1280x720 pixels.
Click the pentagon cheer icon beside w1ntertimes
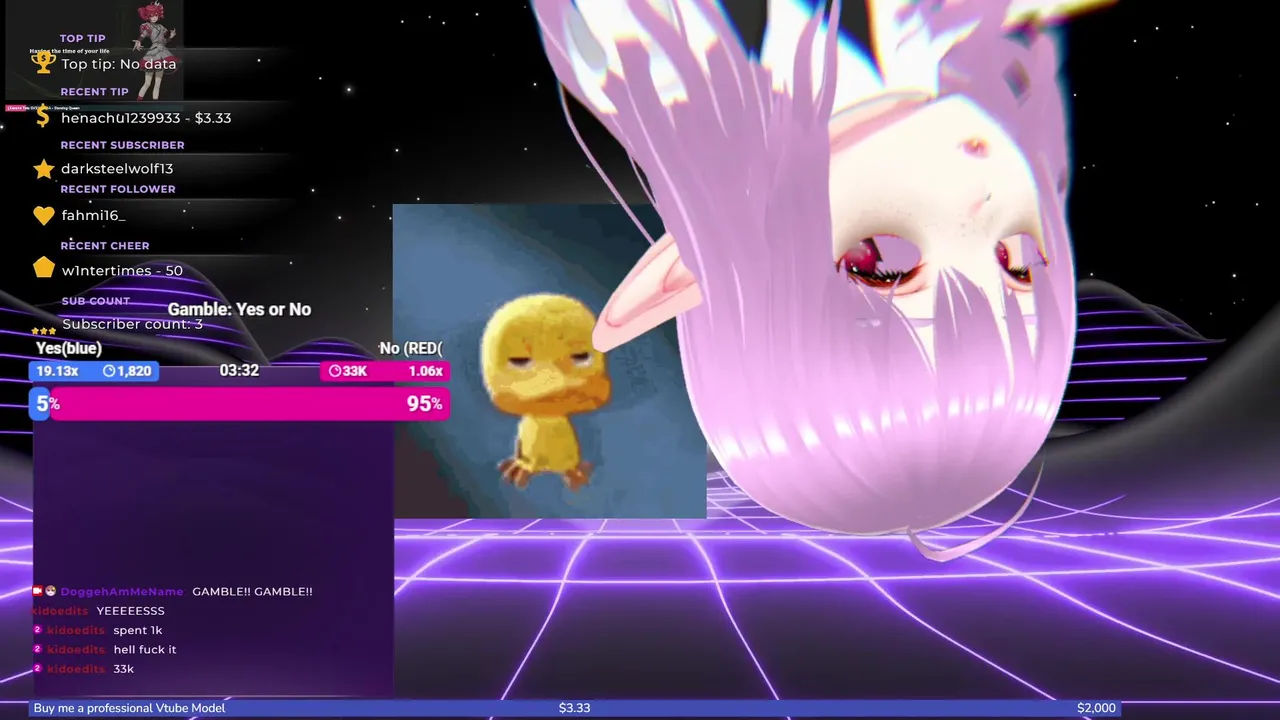tap(43, 268)
